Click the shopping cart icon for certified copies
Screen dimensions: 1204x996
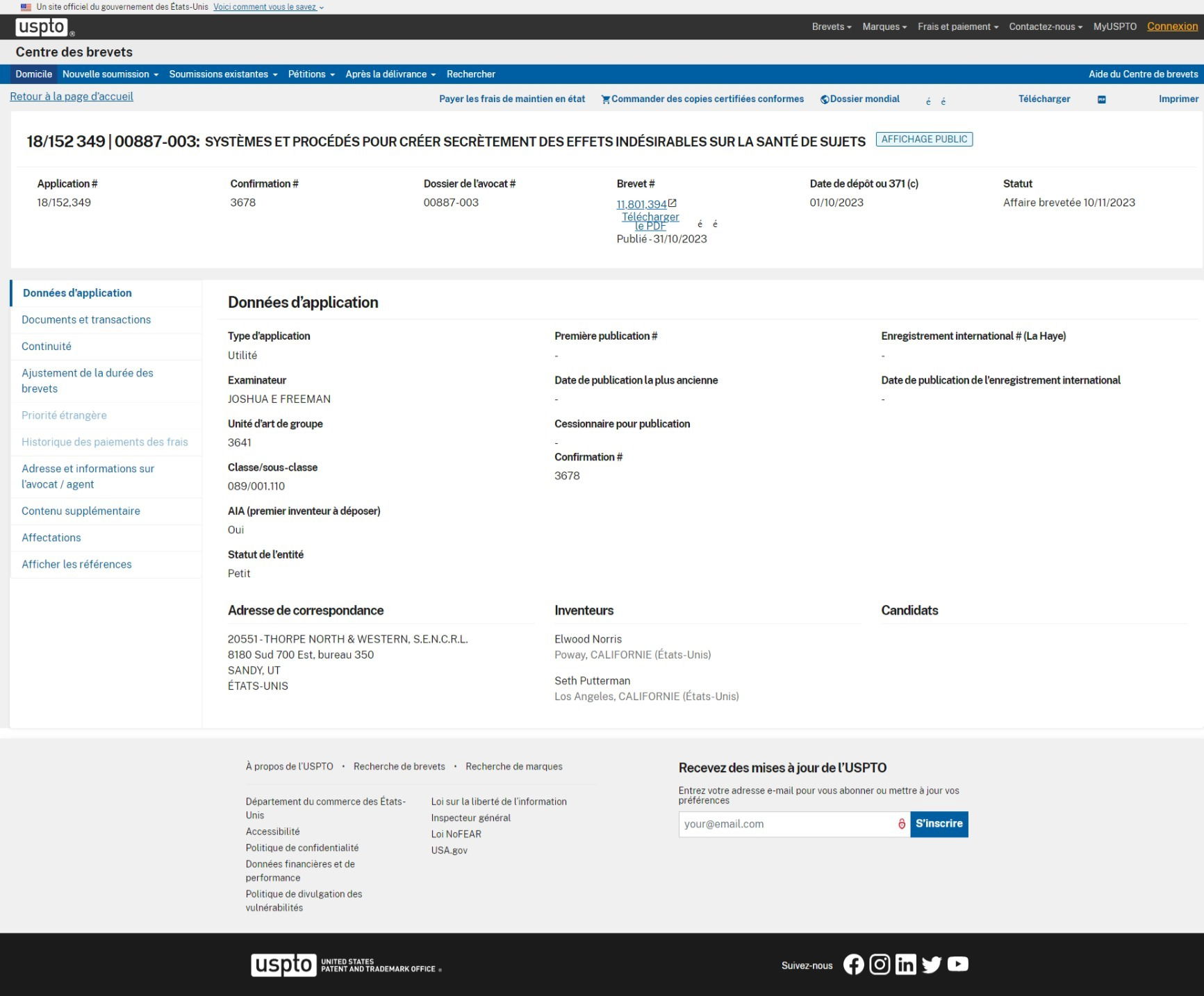605,99
